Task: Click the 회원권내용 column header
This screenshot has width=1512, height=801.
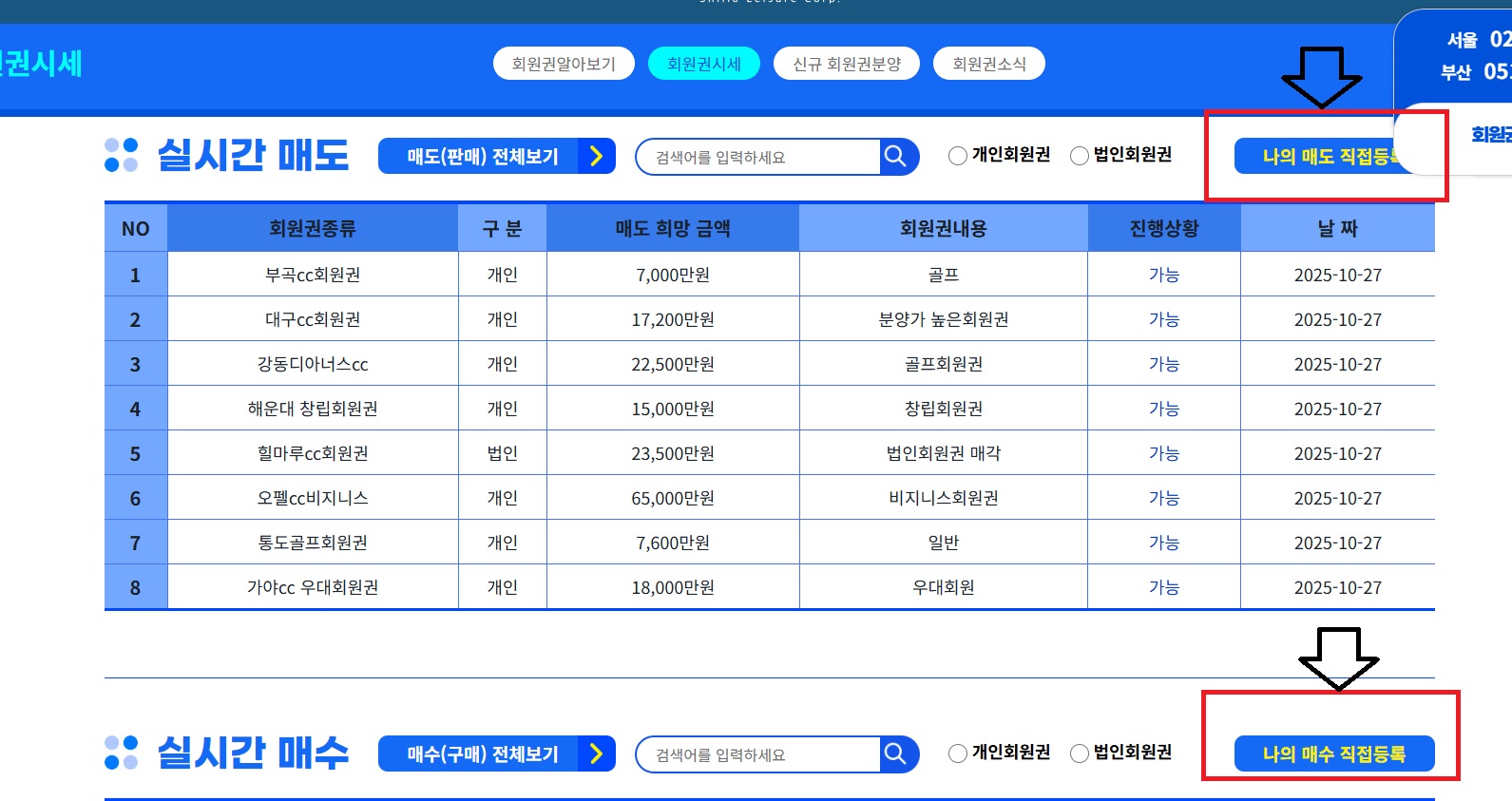Action: (944, 228)
